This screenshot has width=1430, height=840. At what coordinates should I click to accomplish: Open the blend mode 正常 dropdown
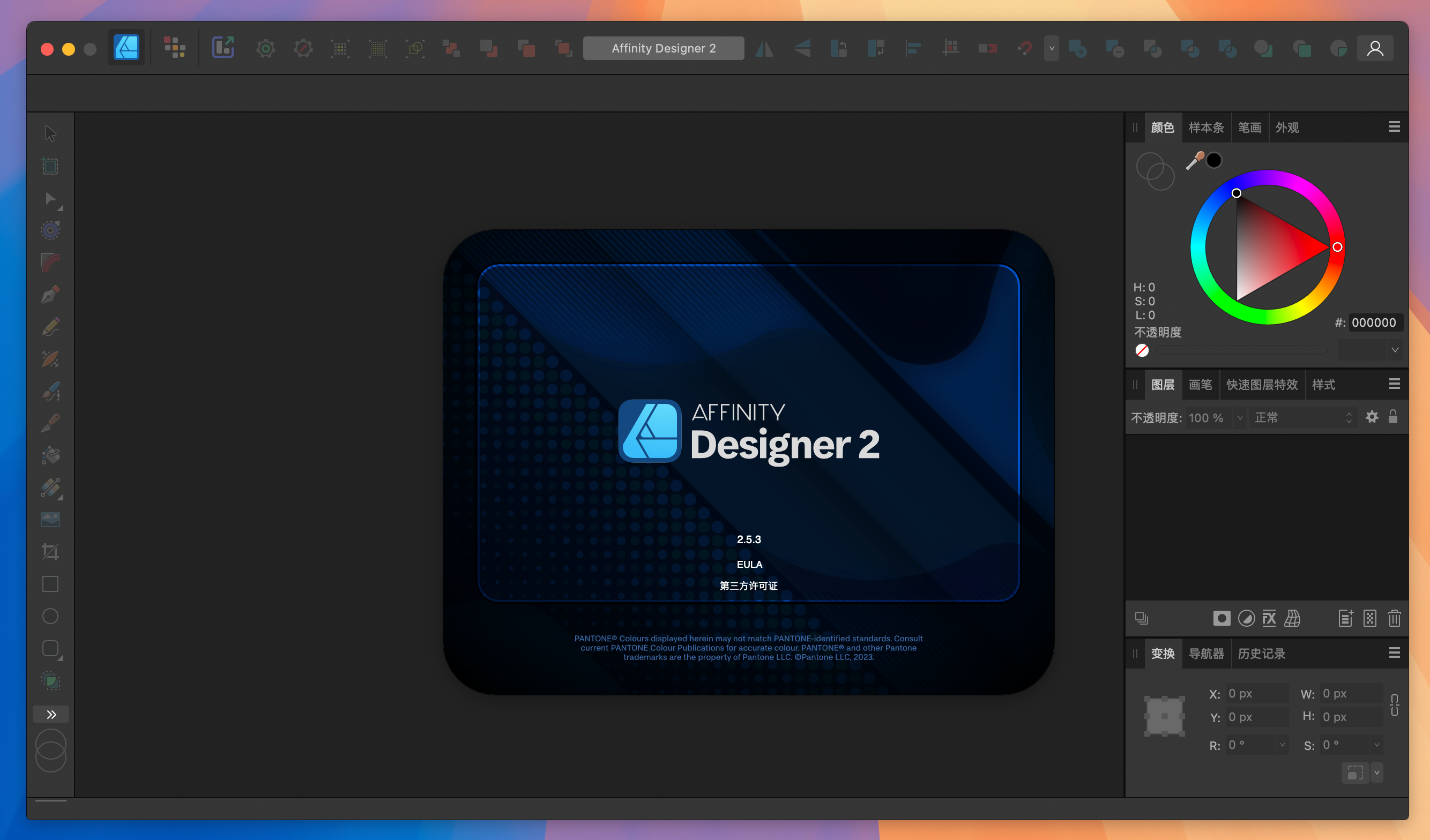pyautogui.click(x=1302, y=418)
